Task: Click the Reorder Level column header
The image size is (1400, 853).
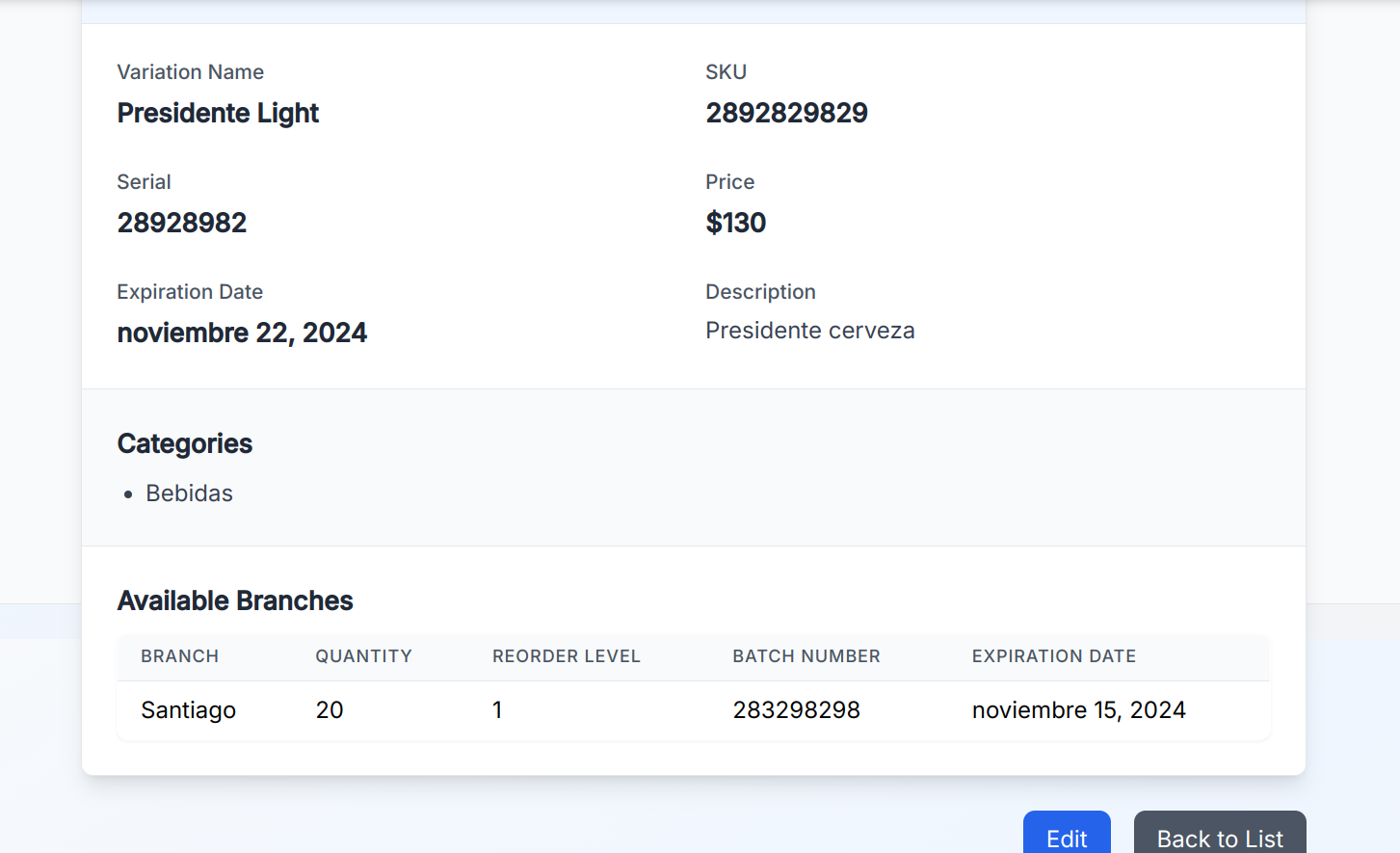Action: pos(566,656)
